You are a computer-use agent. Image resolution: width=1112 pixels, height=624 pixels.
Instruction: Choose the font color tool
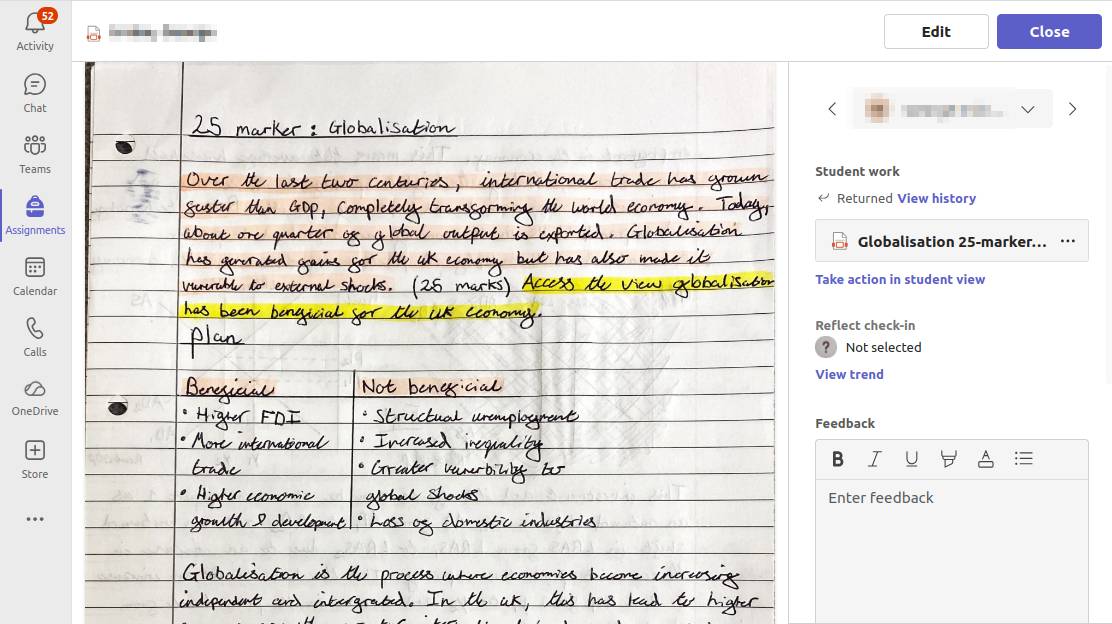[x=985, y=459]
